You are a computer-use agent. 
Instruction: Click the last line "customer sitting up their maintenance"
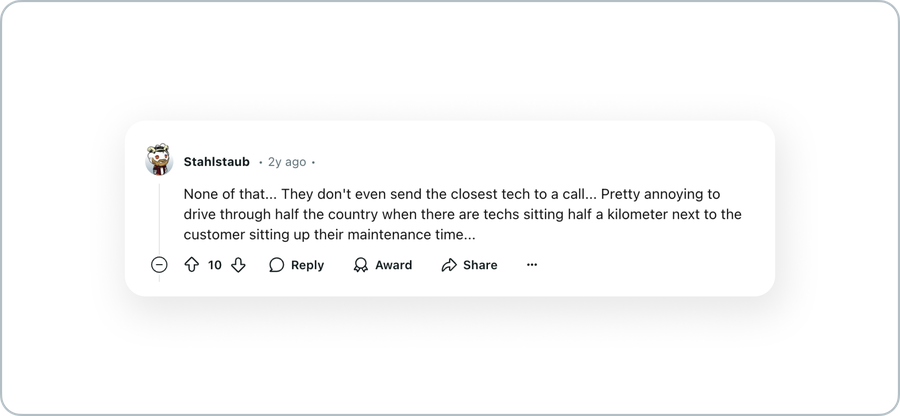coord(329,235)
